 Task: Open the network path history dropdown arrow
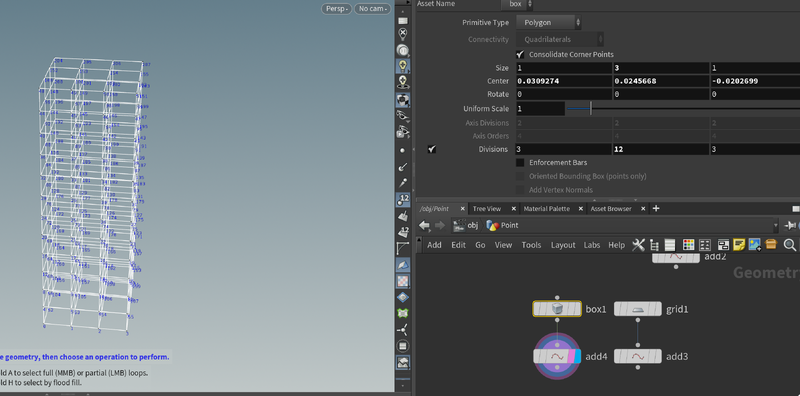click(776, 226)
